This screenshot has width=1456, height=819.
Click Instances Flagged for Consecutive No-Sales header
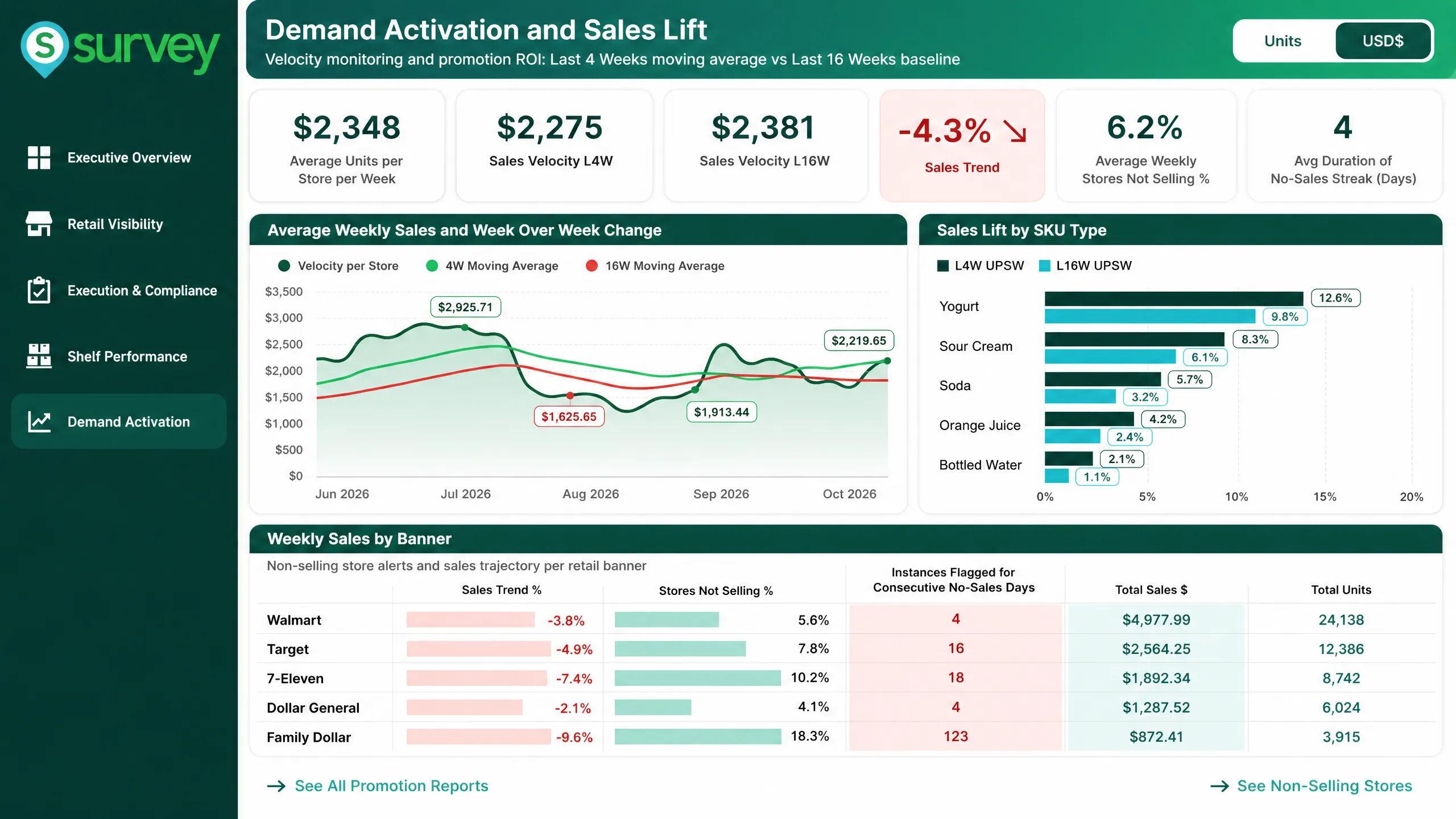[x=954, y=580]
